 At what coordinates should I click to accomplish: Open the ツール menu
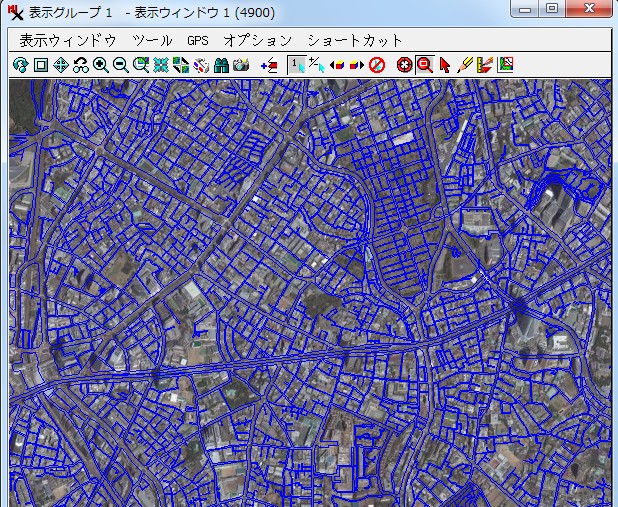[x=152, y=40]
